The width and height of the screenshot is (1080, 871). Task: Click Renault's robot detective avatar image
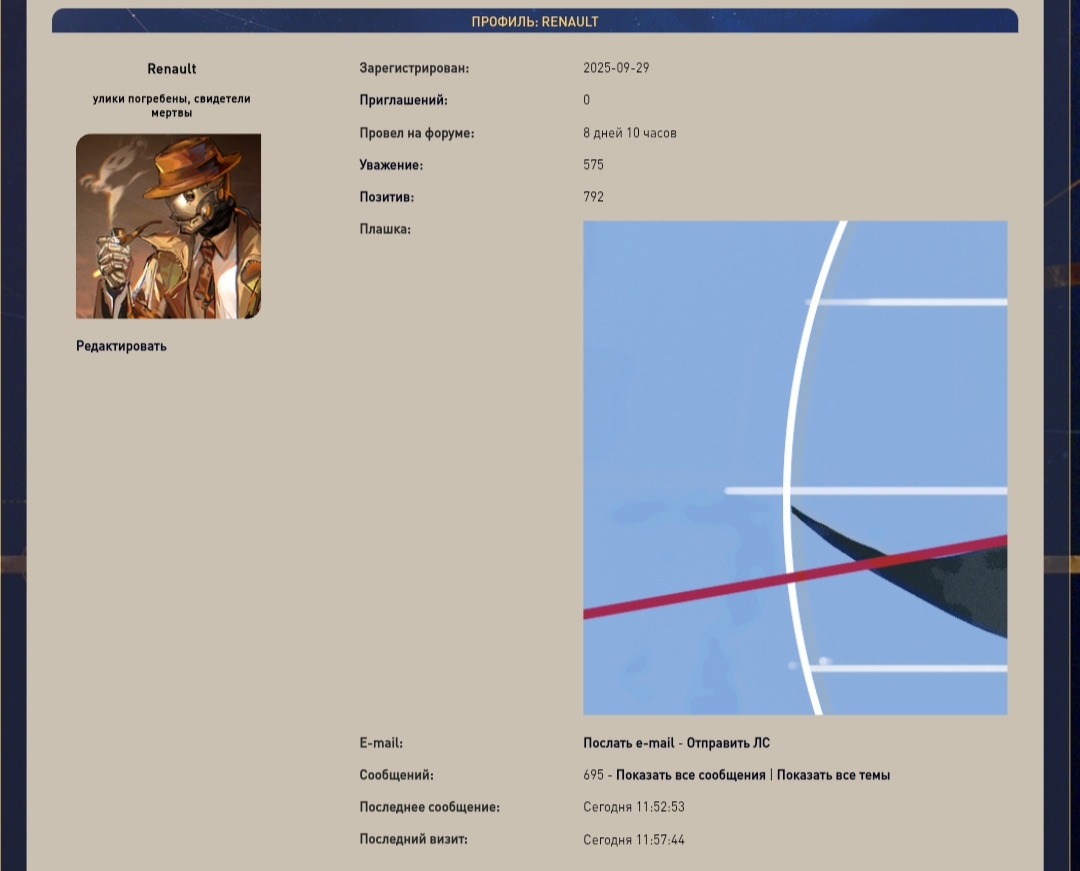point(168,226)
